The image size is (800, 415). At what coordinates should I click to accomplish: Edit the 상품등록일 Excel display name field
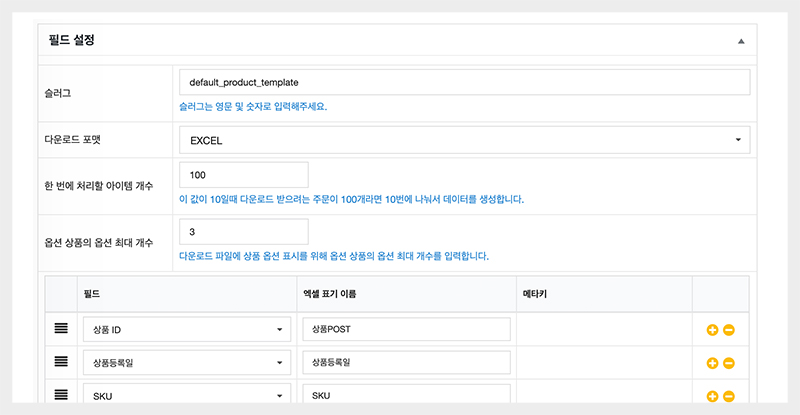406,363
